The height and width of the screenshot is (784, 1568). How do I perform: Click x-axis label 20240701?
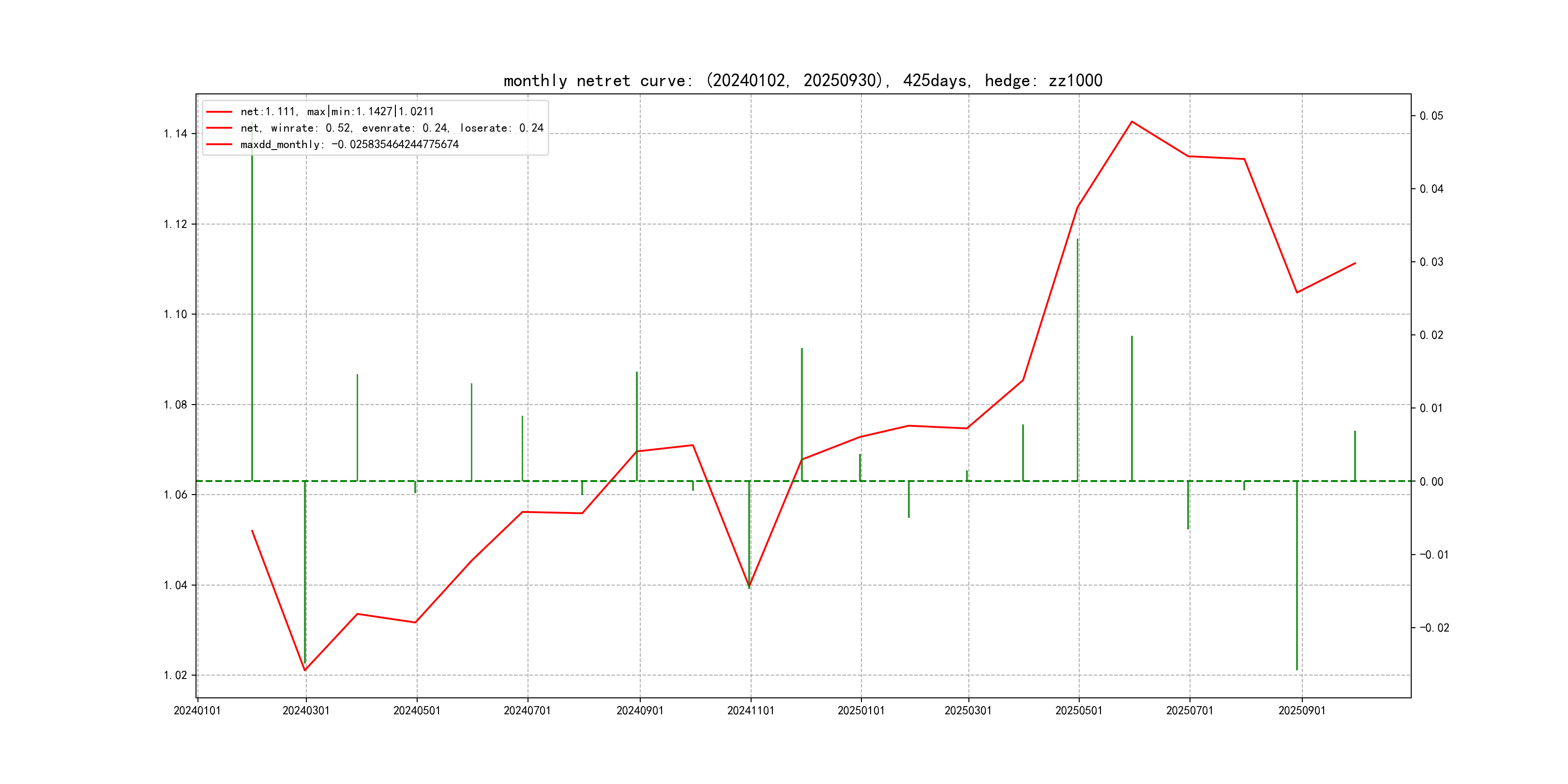pyautogui.click(x=527, y=710)
